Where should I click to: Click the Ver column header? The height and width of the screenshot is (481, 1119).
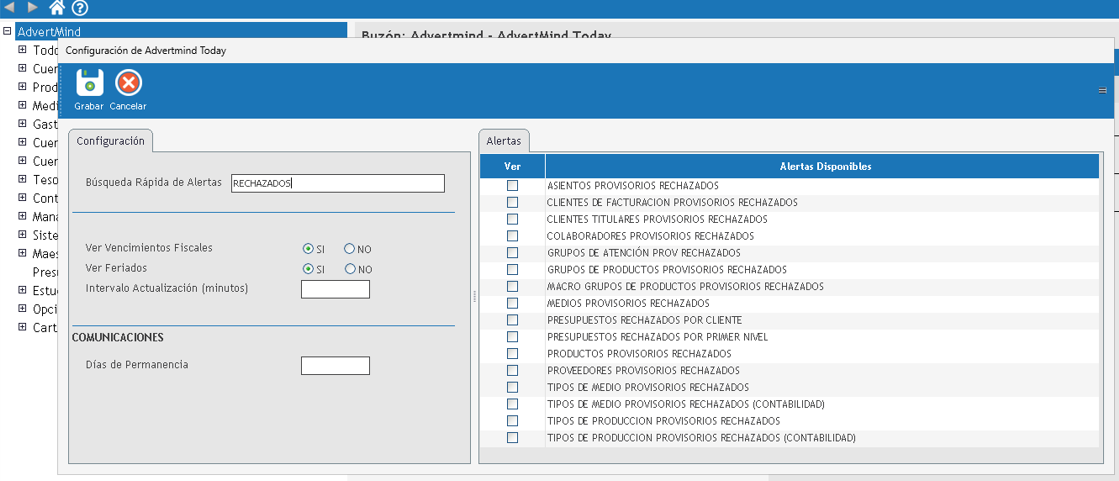(x=512, y=166)
